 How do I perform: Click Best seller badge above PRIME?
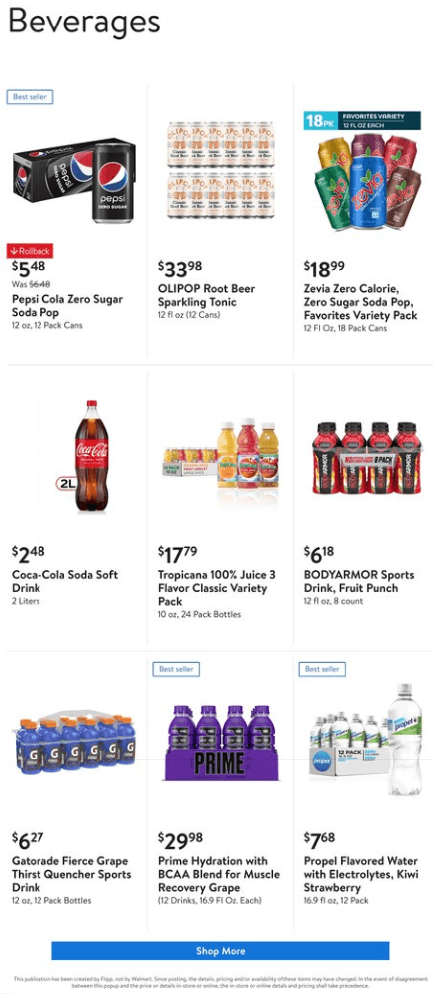pos(176,669)
